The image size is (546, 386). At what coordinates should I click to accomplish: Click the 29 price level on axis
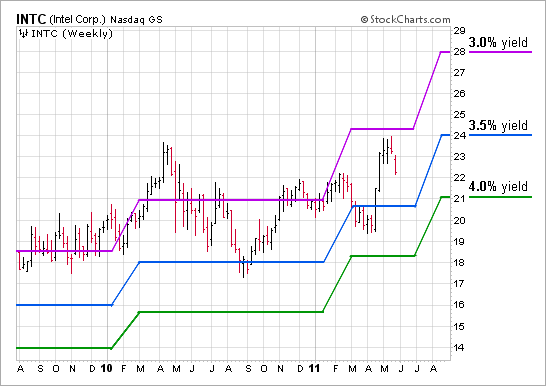point(459,31)
